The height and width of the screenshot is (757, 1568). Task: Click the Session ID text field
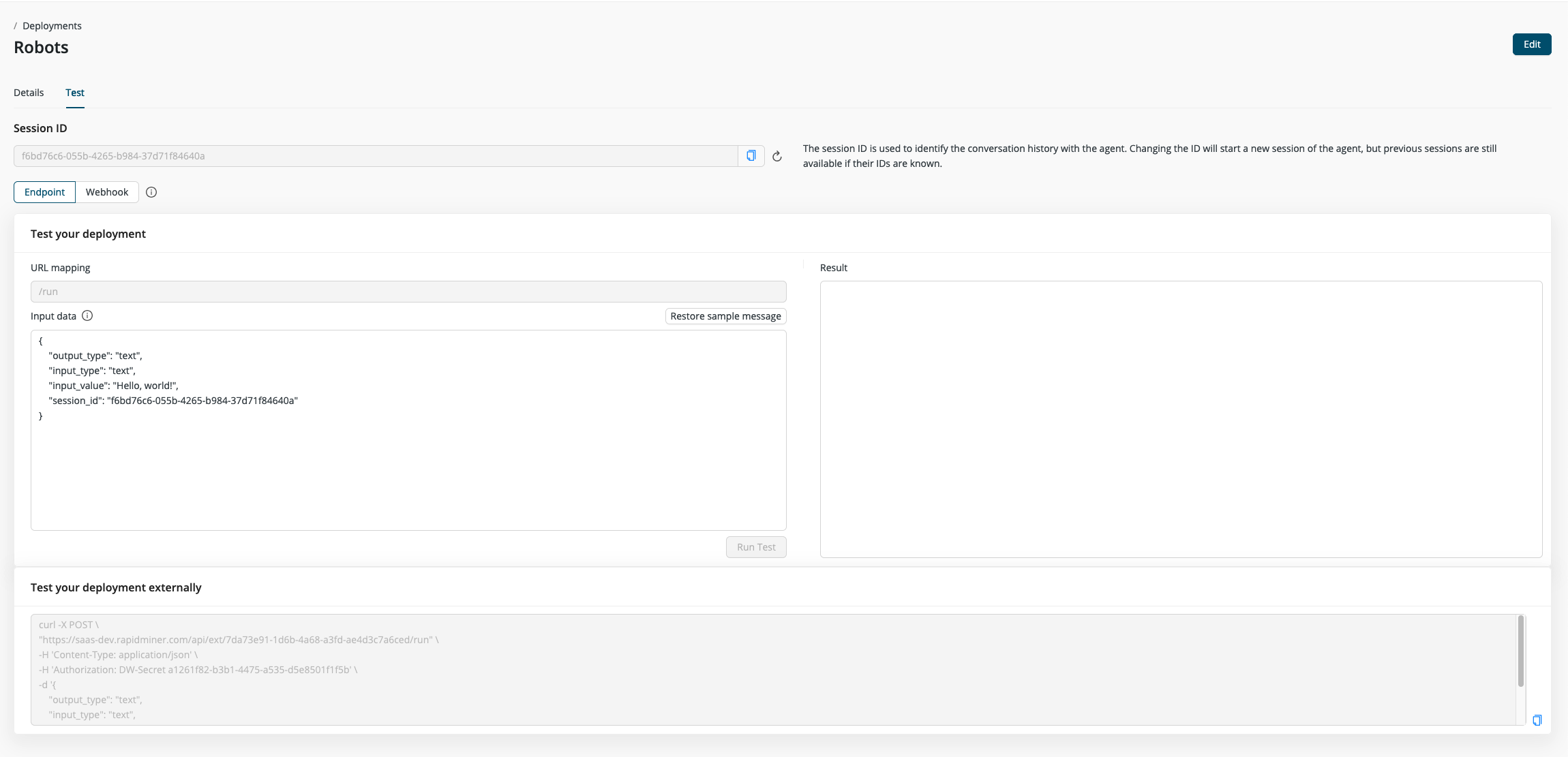[x=375, y=156]
